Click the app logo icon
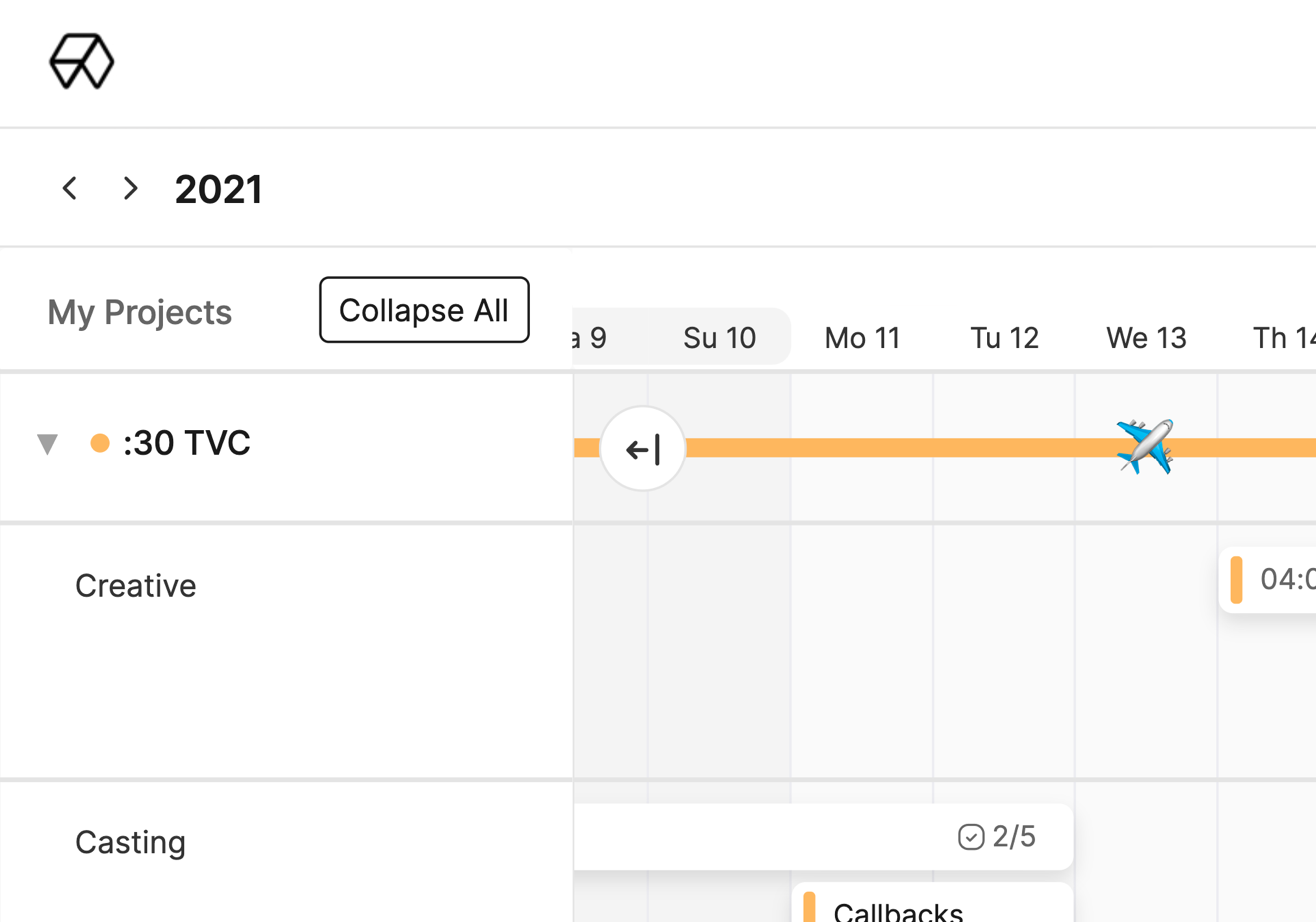 pos(82,62)
